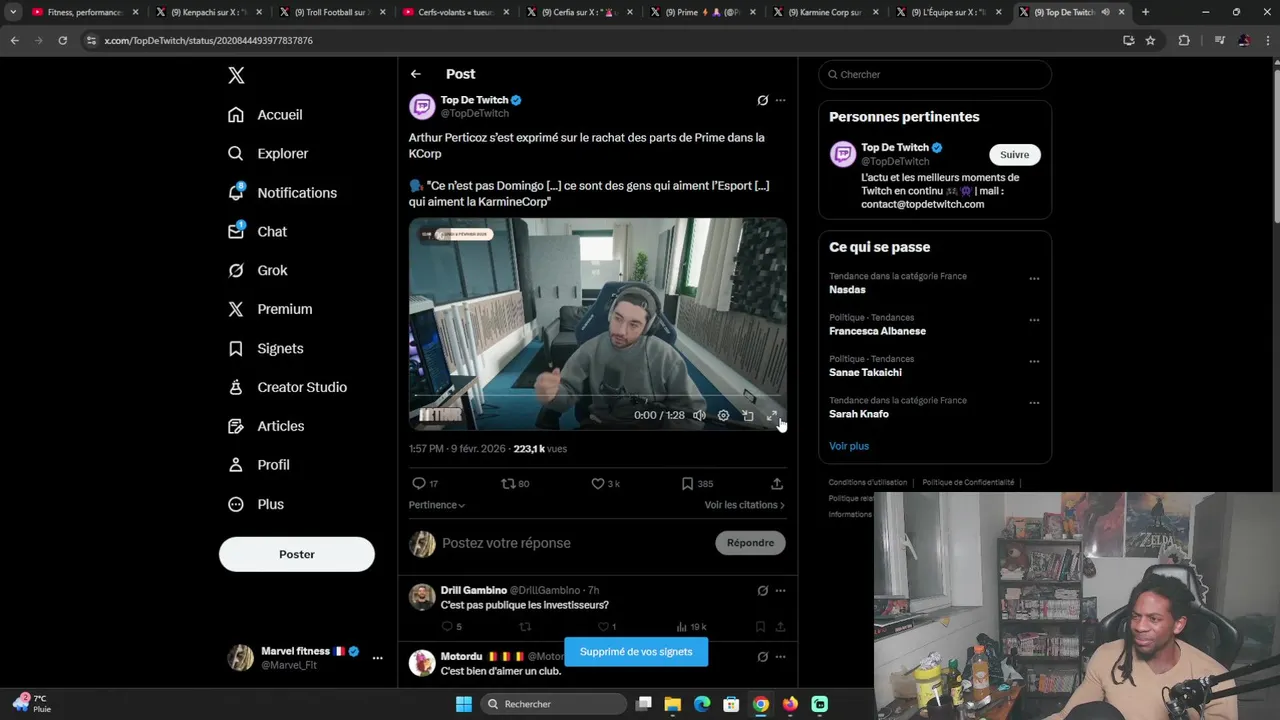Open more options on Motordu reply

pyautogui.click(x=781, y=657)
